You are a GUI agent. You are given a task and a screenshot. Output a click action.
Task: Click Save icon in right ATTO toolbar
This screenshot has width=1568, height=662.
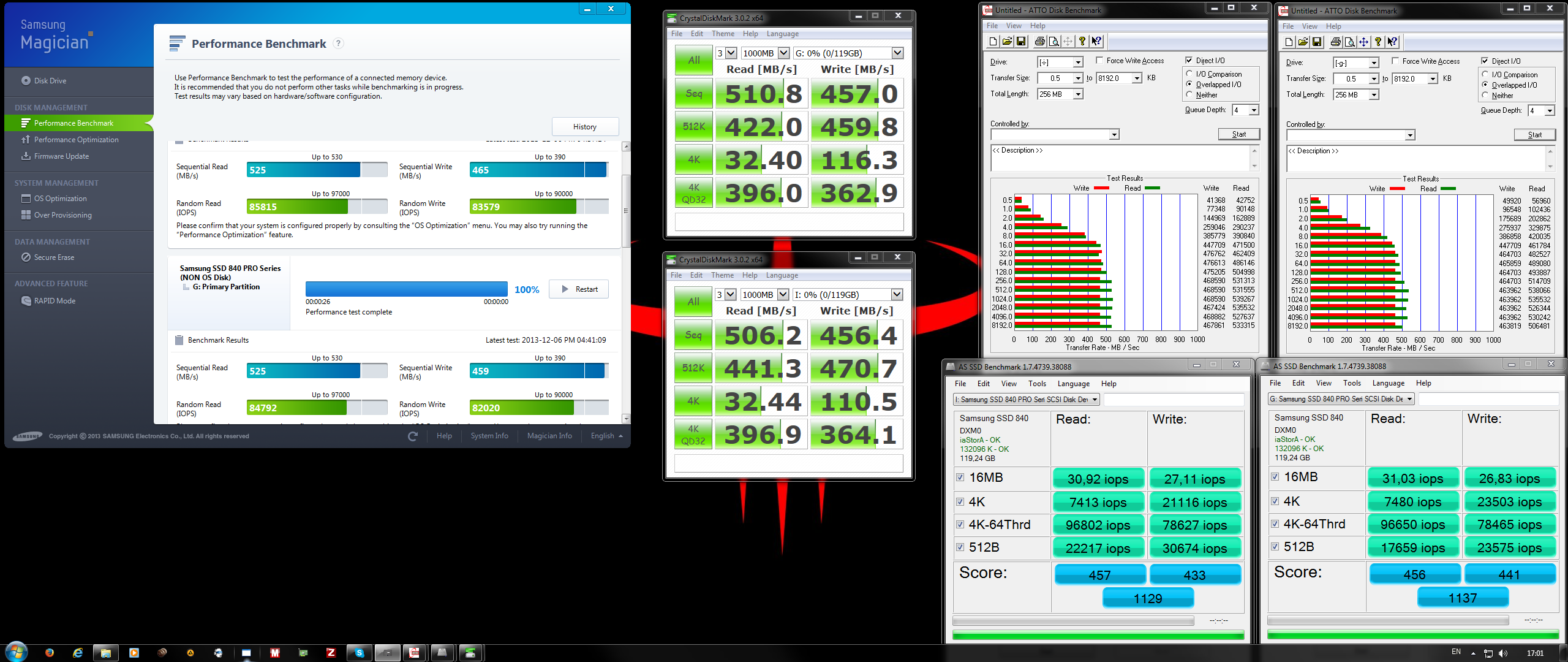pyautogui.click(x=1317, y=42)
